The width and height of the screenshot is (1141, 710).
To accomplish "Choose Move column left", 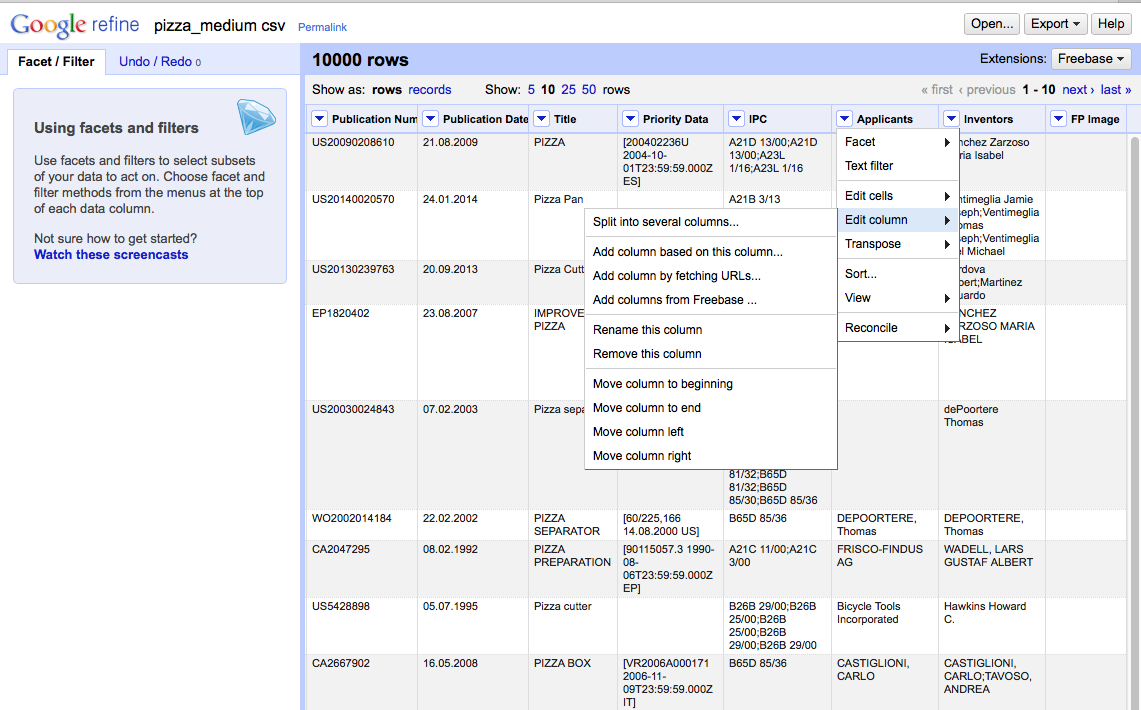I will (710, 432).
